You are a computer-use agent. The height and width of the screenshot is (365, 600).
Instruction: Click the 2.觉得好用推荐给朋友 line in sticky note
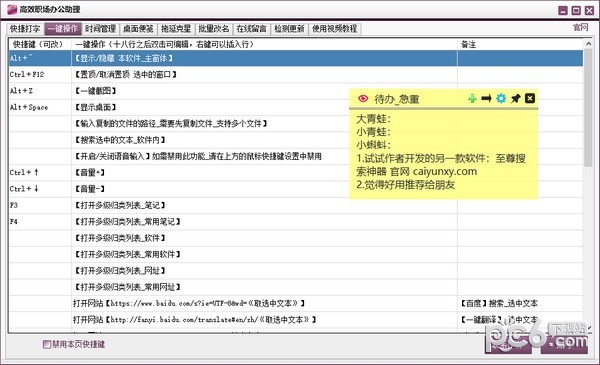406,185
